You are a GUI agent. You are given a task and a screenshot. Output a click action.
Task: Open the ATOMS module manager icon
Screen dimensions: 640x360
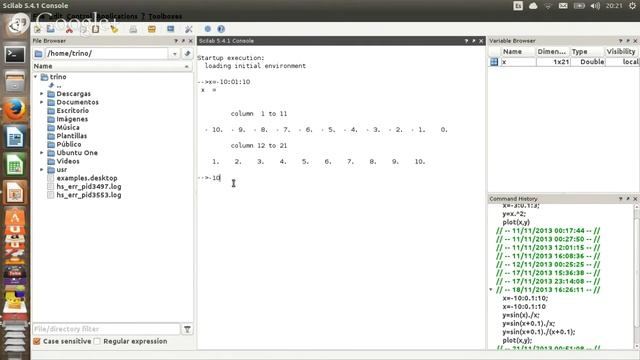152,29
